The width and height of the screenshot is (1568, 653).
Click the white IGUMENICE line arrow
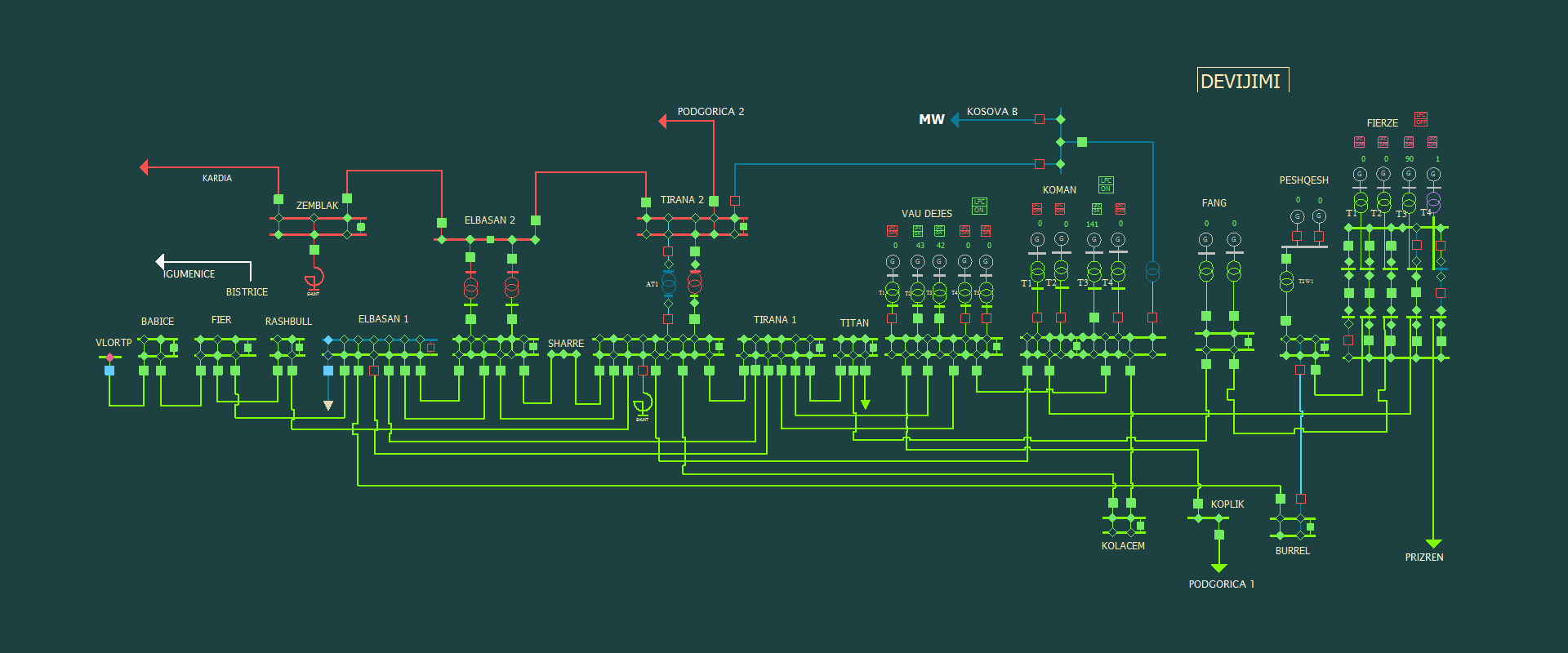tap(160, 262)
